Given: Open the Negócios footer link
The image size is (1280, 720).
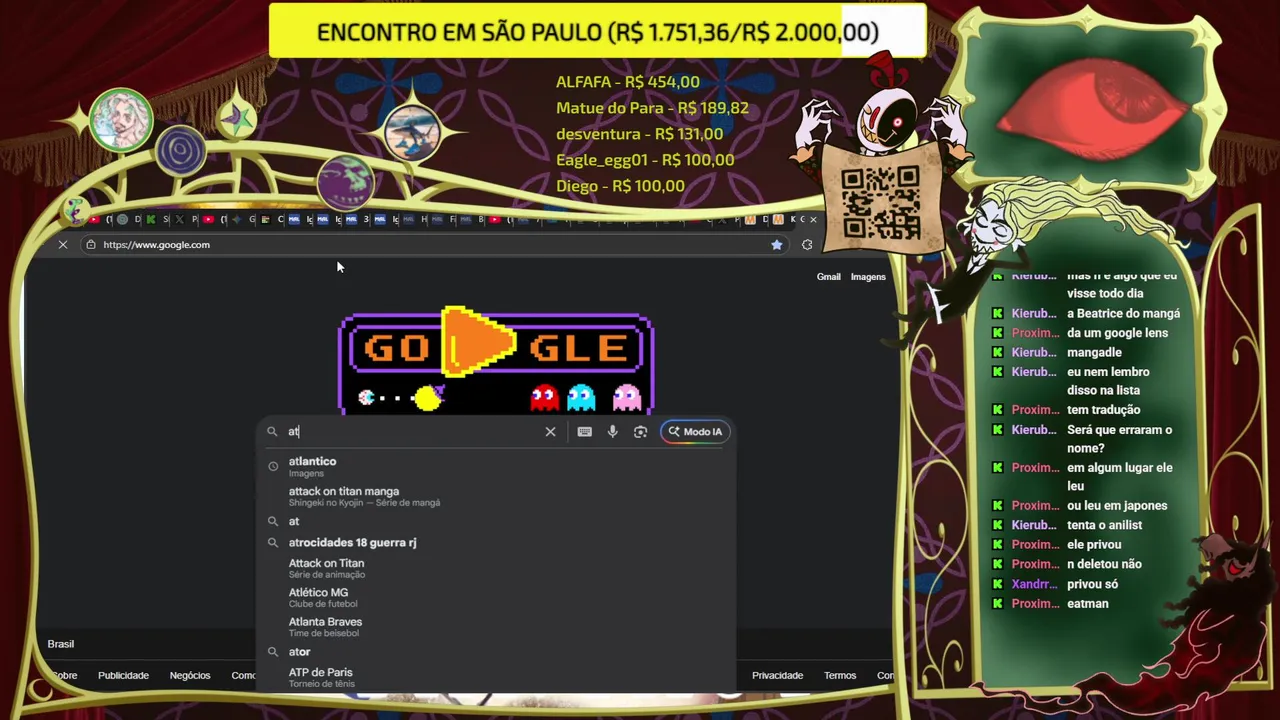Looking at the screenshot, I should point(190,676).
